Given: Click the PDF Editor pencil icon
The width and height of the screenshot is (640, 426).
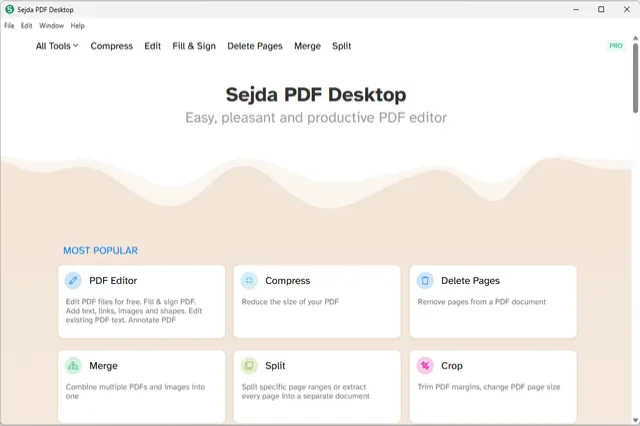Looking at the screenshot, I should pos(73,281).
